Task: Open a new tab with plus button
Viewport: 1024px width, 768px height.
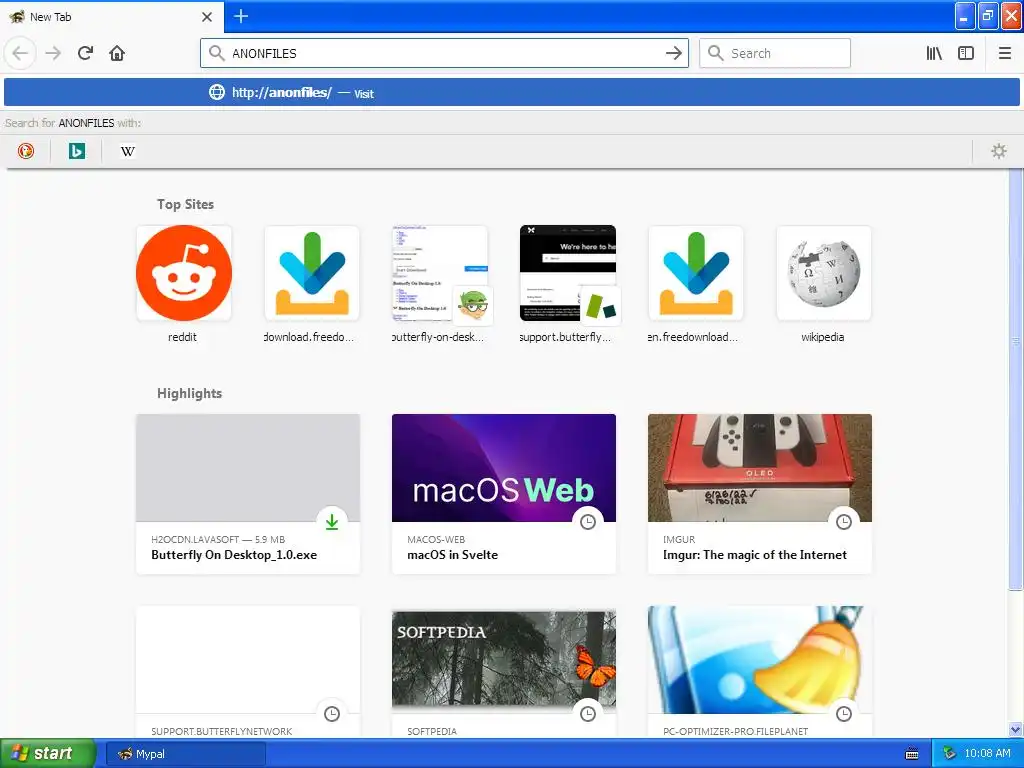Action: (241, 16)
